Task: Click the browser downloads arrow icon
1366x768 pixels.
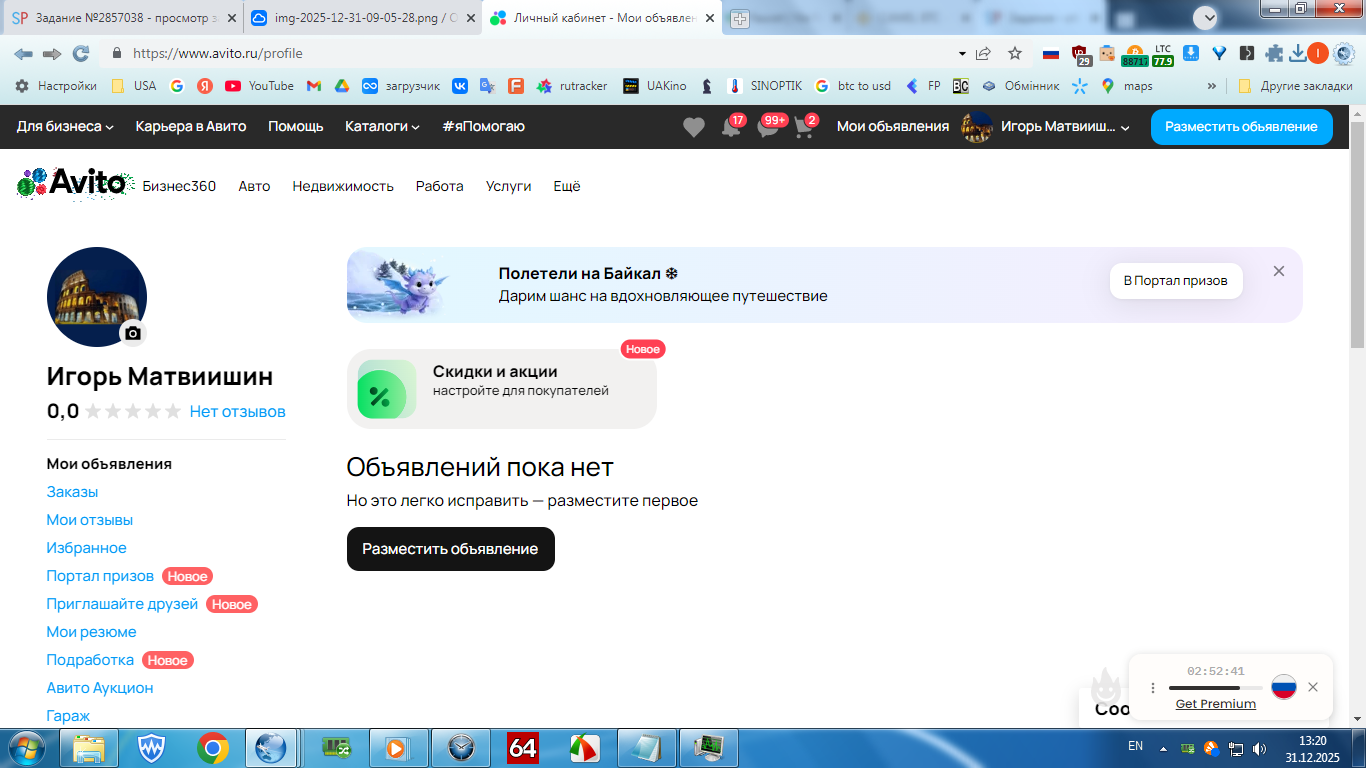Action: point(1298,54)
